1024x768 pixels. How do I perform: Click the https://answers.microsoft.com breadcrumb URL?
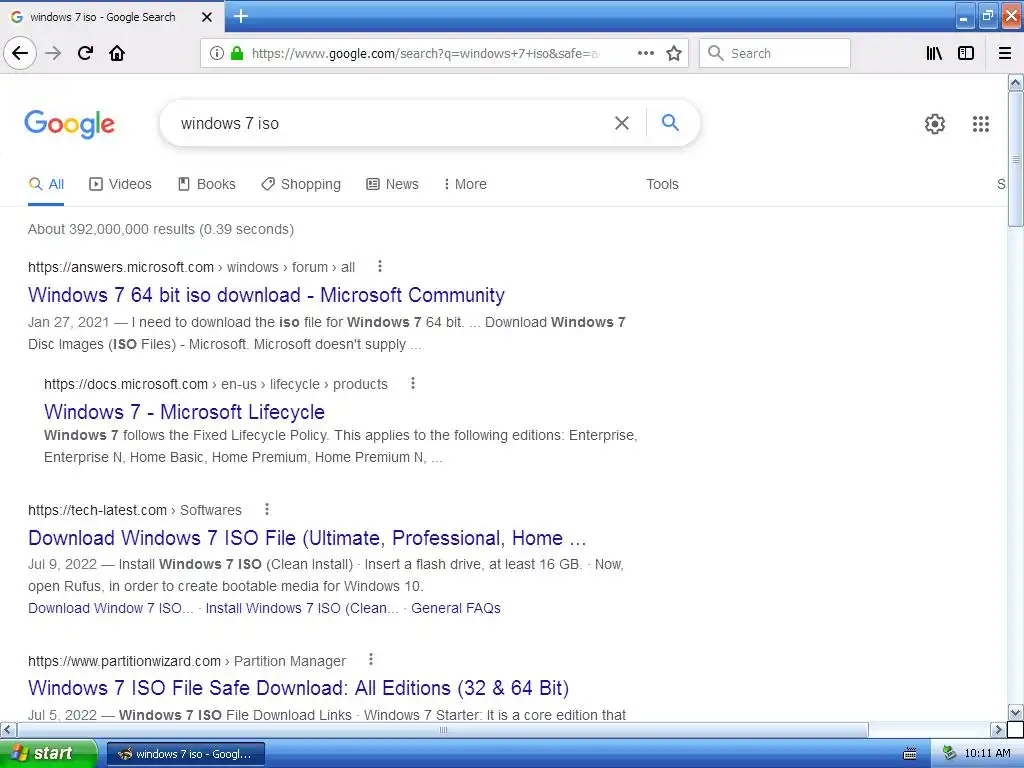click(121, 267)
